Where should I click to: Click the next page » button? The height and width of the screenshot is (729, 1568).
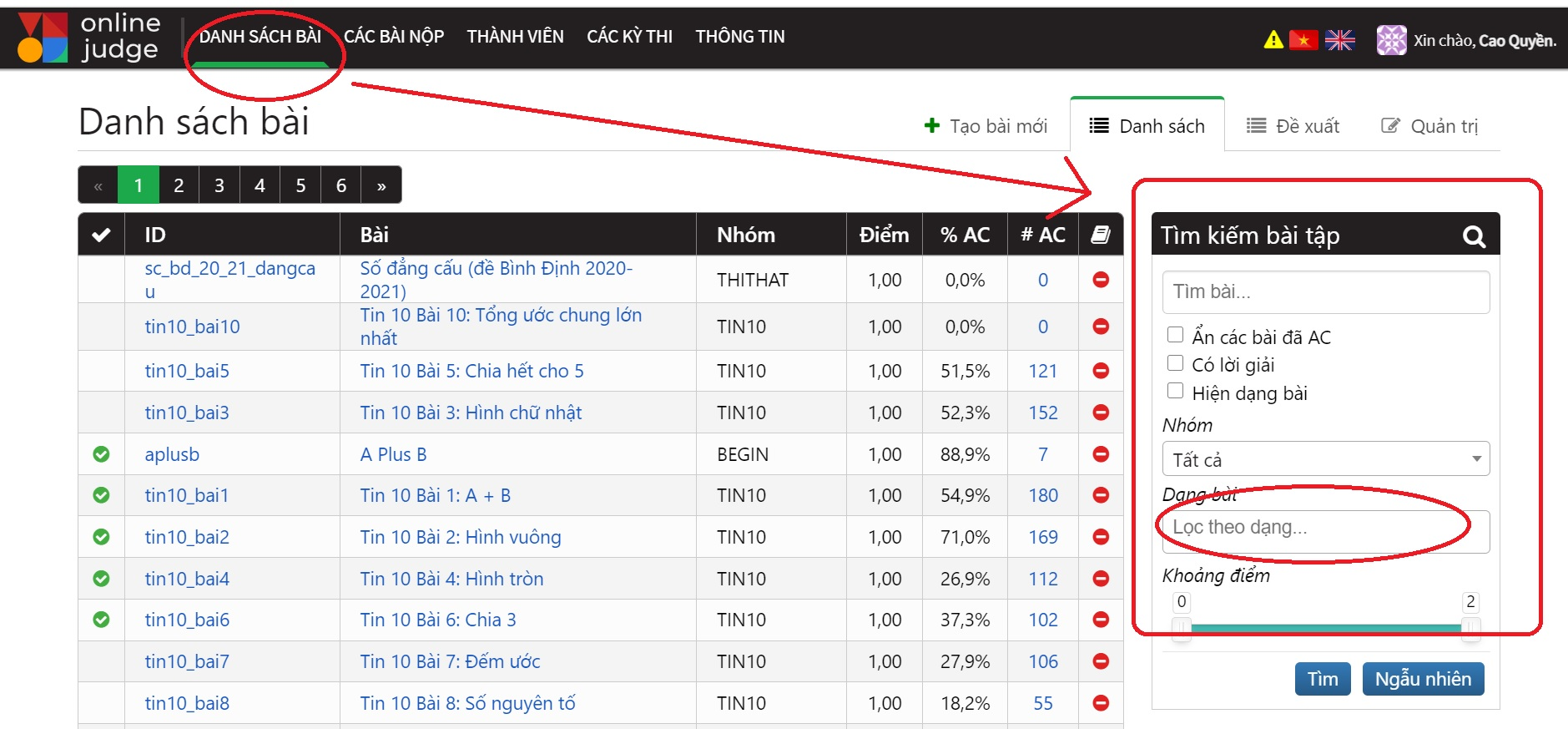[381, 185]
